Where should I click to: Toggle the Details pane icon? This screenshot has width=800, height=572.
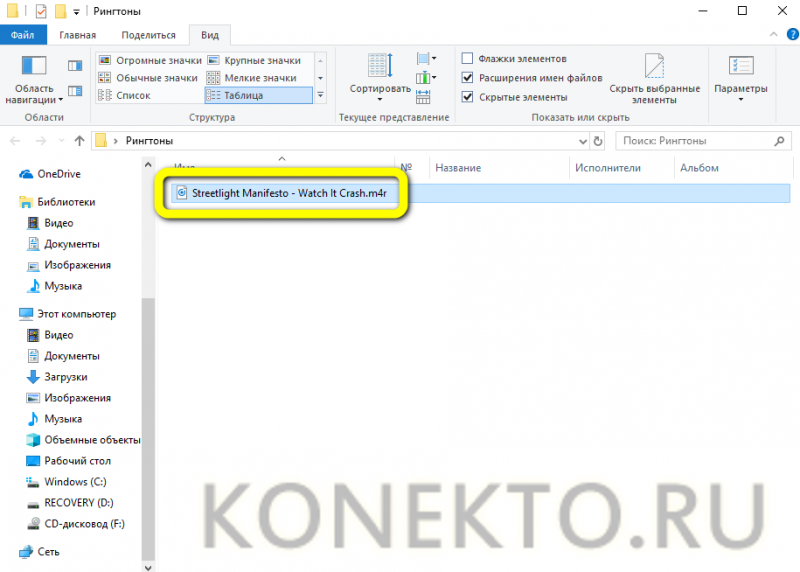pyautogui.click(x=75, y=91)
